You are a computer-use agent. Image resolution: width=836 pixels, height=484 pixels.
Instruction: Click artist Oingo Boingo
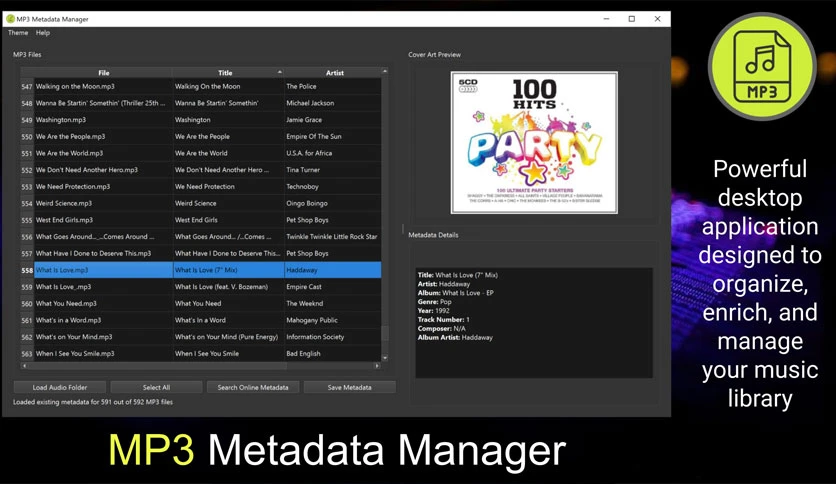point(307,203)
